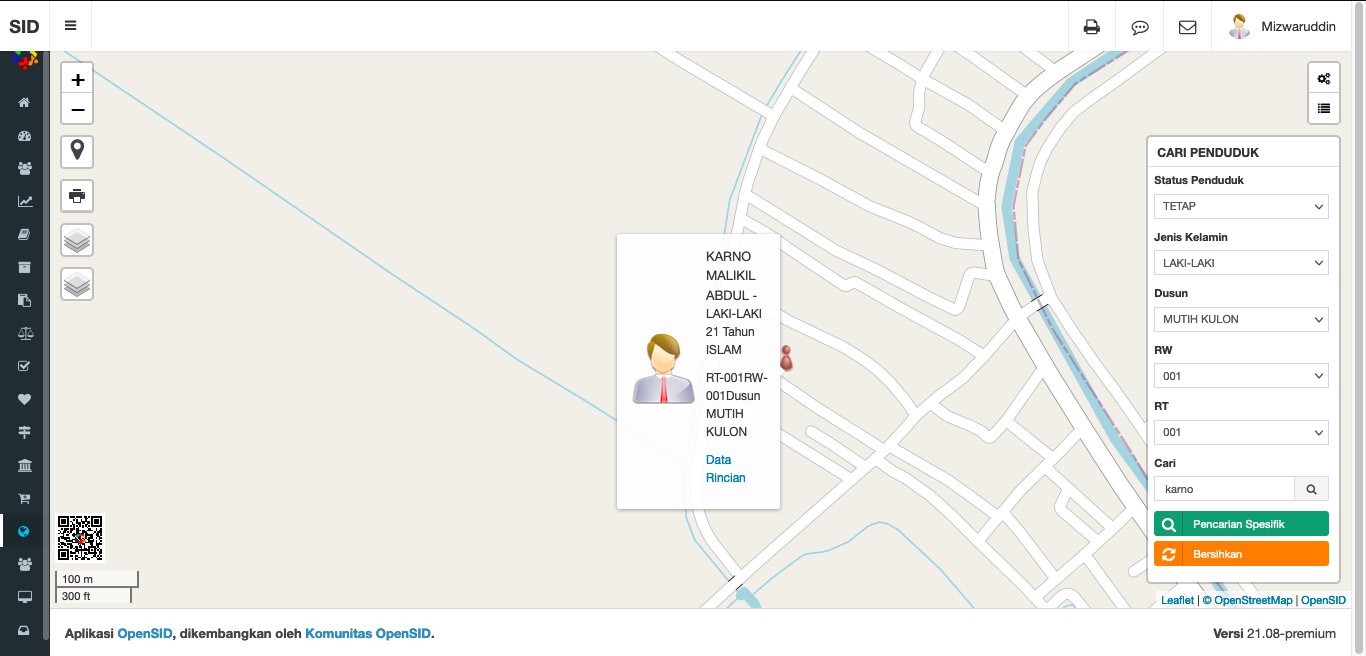The width and height of the screenshot is (1366, 656).
Task: Open the lower people group sidebar icon
Action: (25, 564)
